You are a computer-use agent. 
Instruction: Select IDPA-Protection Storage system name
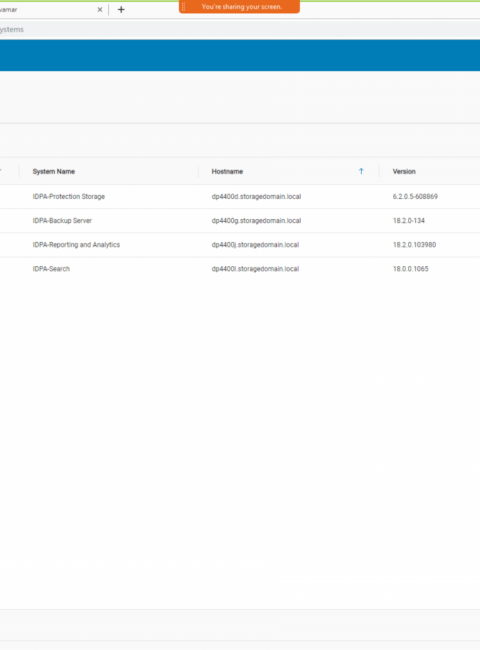pyautogui.click(x=69, y=196)
